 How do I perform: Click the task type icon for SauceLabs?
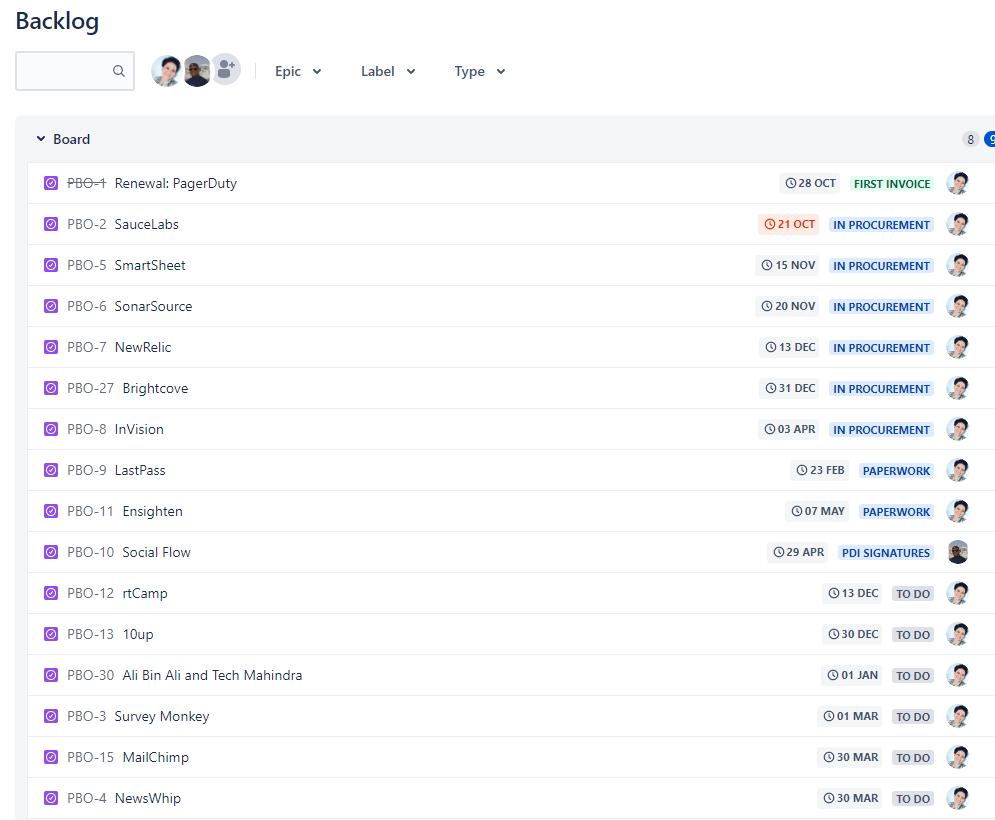point(51,224)
